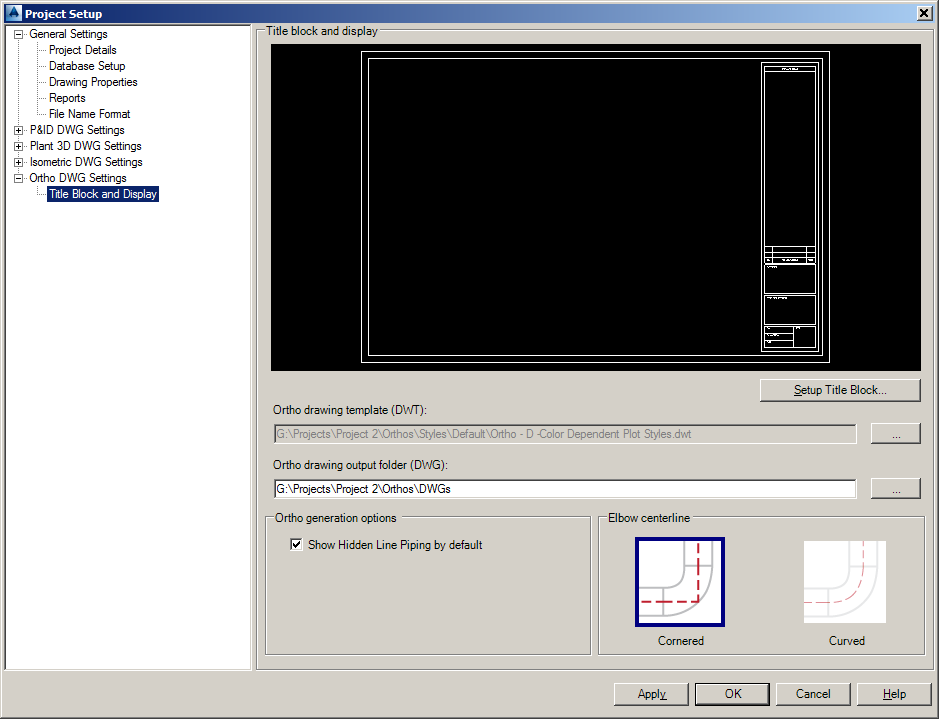This screenshot has width=939, height=719.
Task: Confirm settings with the OK button
Action: click(732, 694)
